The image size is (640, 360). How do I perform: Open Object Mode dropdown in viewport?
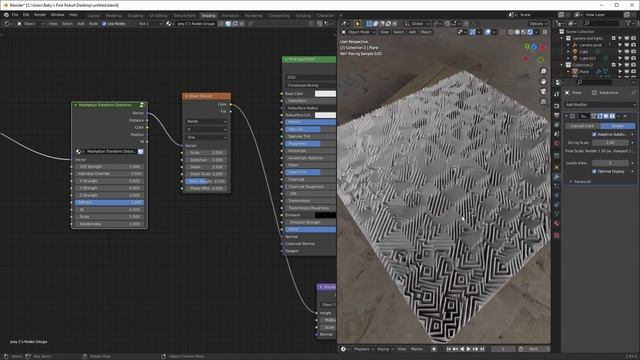[x=358, y=32]
